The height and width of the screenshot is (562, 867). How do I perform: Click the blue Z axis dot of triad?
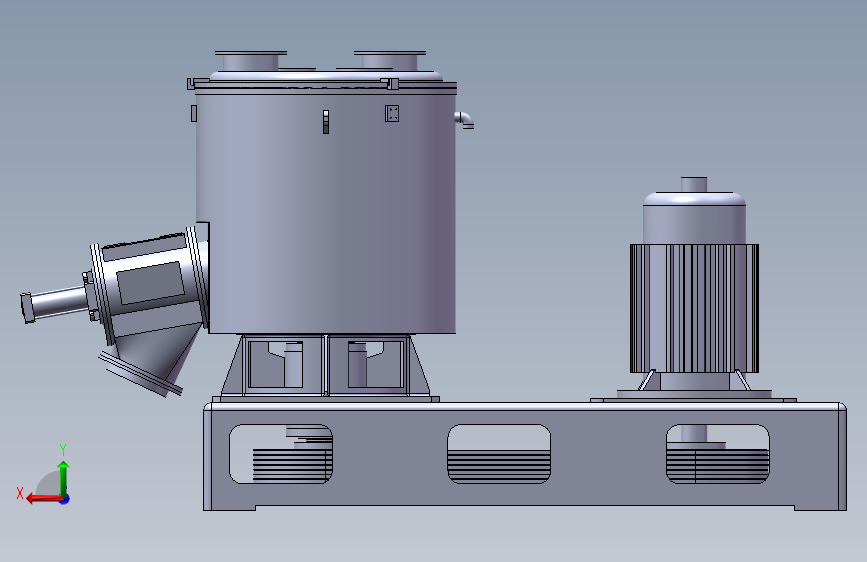point(65,500)
